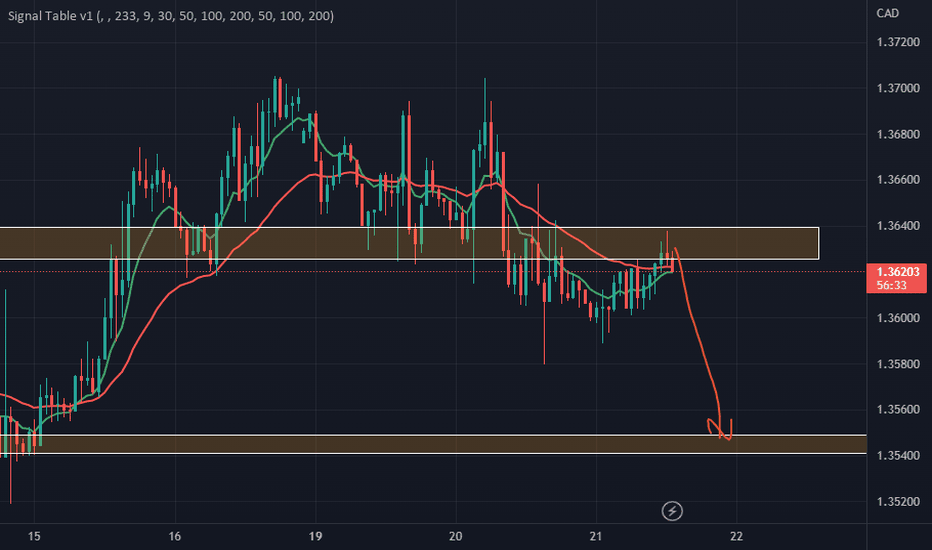
Task: Click date label 21 on time axis
Action: (596, 536)
